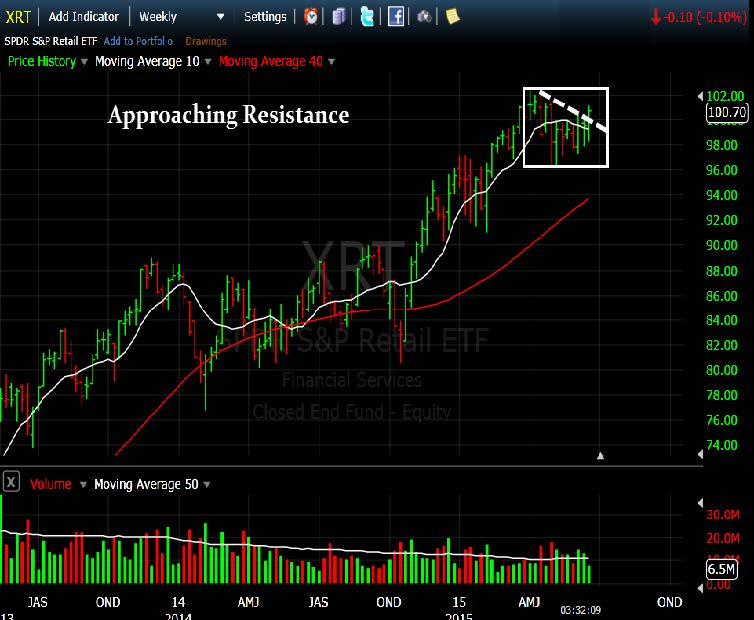The height and width of the screenshot is (620, 754).
Task: Click Add Indicator
Action: 84,17
